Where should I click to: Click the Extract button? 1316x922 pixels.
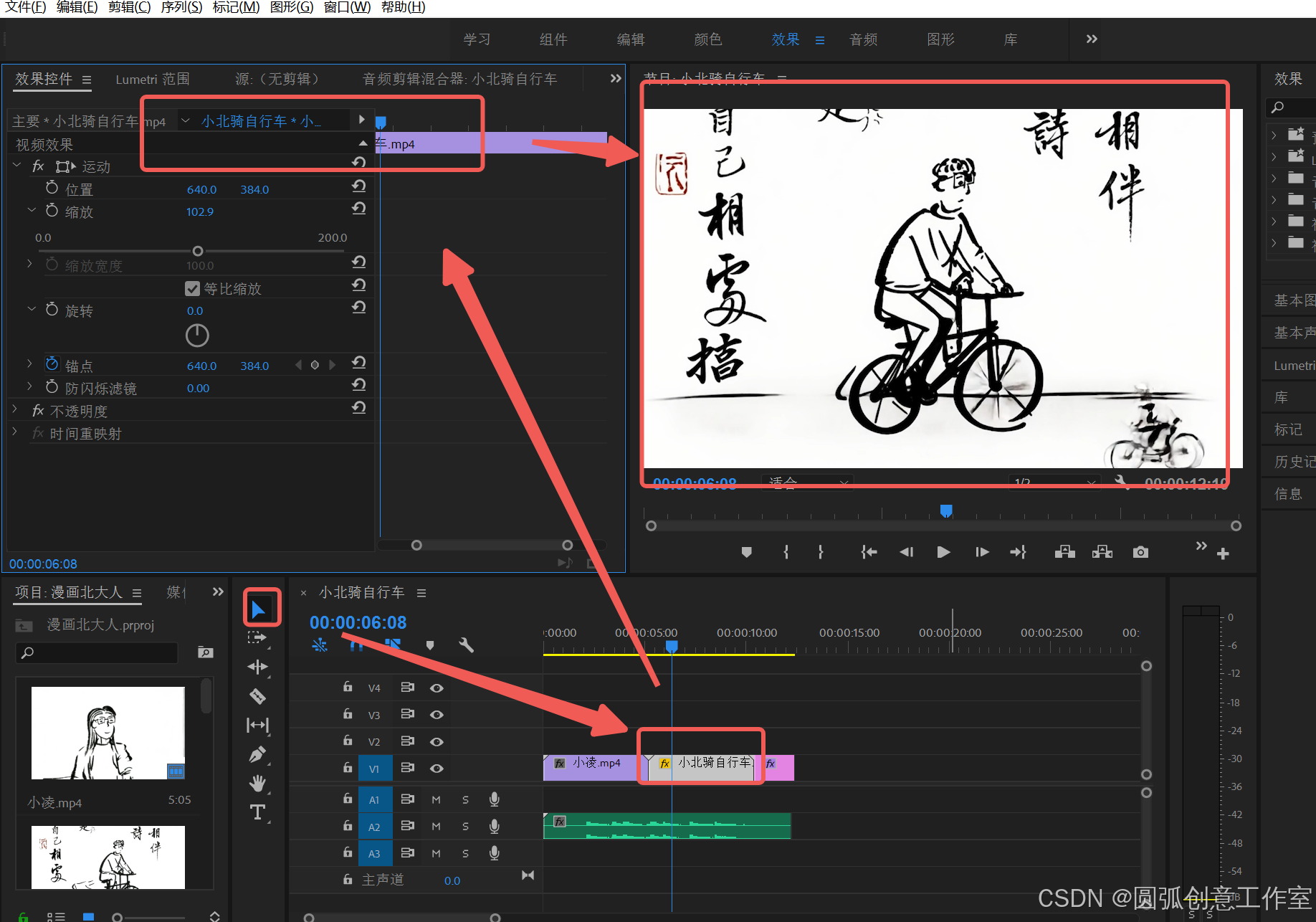(x=1102, y=552)
